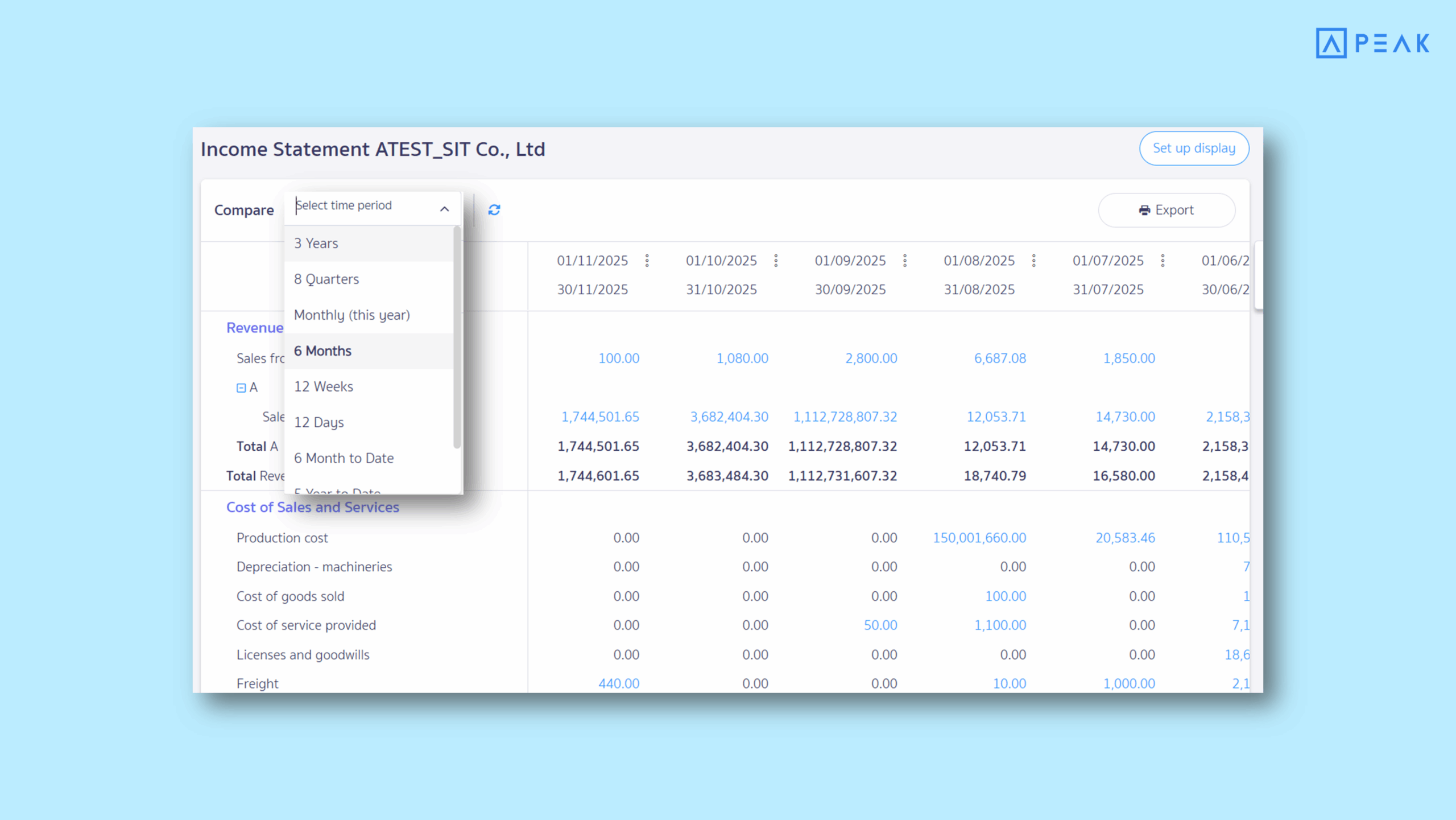Screen dimensions: 1456x820
Task: Select 6 Months from the time period list
Action: [x=322, y=351]
